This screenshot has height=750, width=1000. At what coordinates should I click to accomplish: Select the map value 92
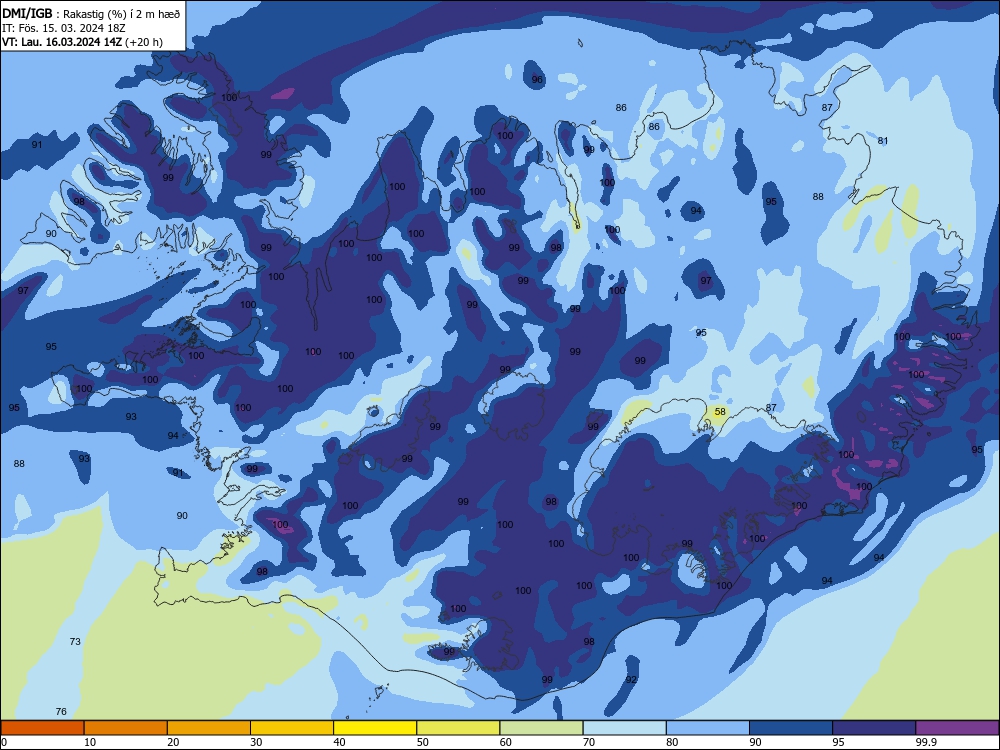coord(631,679)
